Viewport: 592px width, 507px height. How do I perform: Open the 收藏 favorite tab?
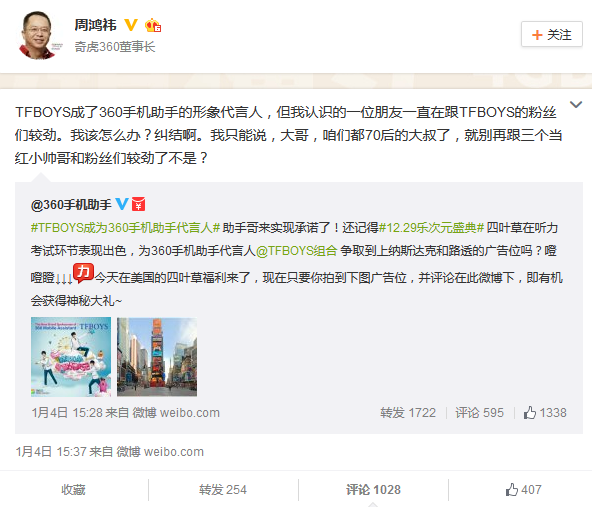pyautogui.click(x=74, y=490)
